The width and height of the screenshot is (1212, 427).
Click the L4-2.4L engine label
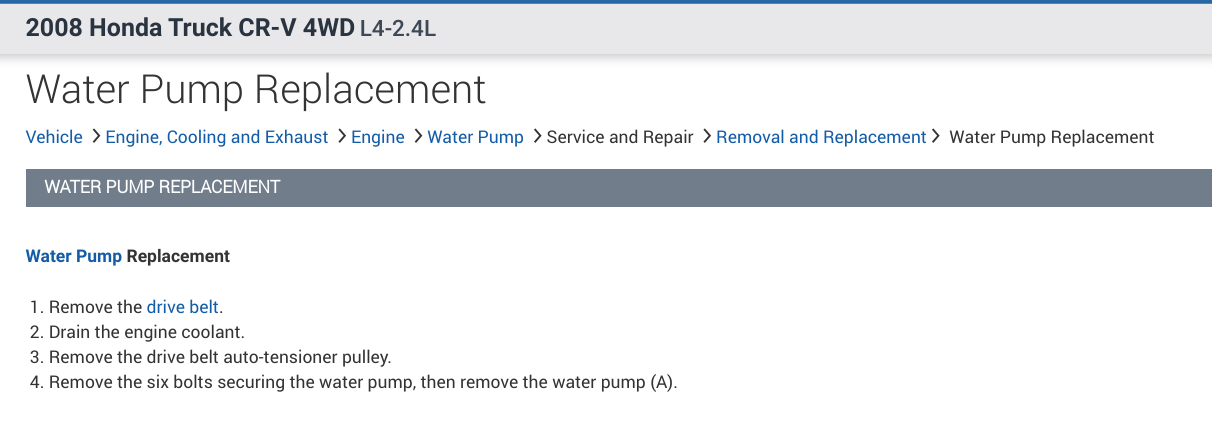pos(397,28)
